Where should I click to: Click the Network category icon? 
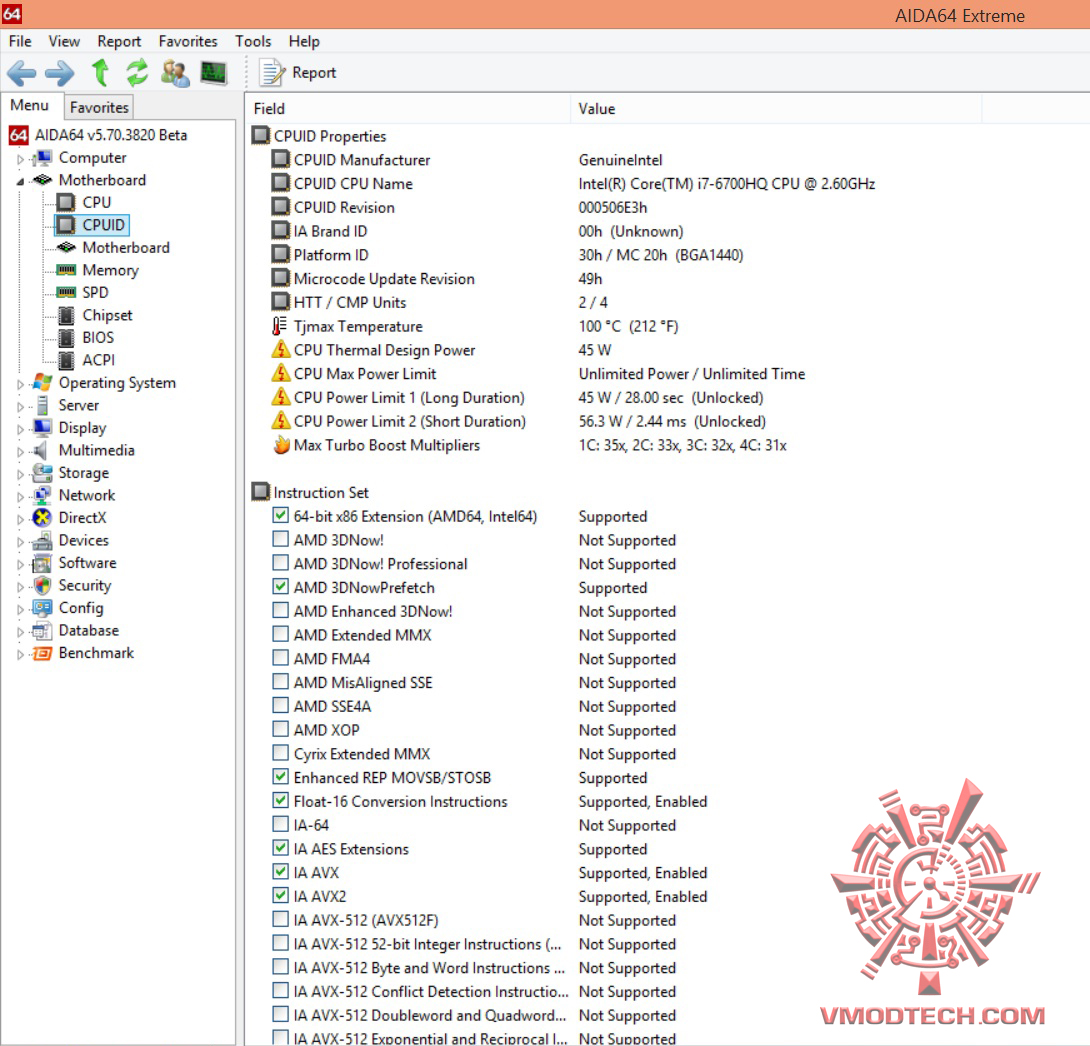(42, 495)
